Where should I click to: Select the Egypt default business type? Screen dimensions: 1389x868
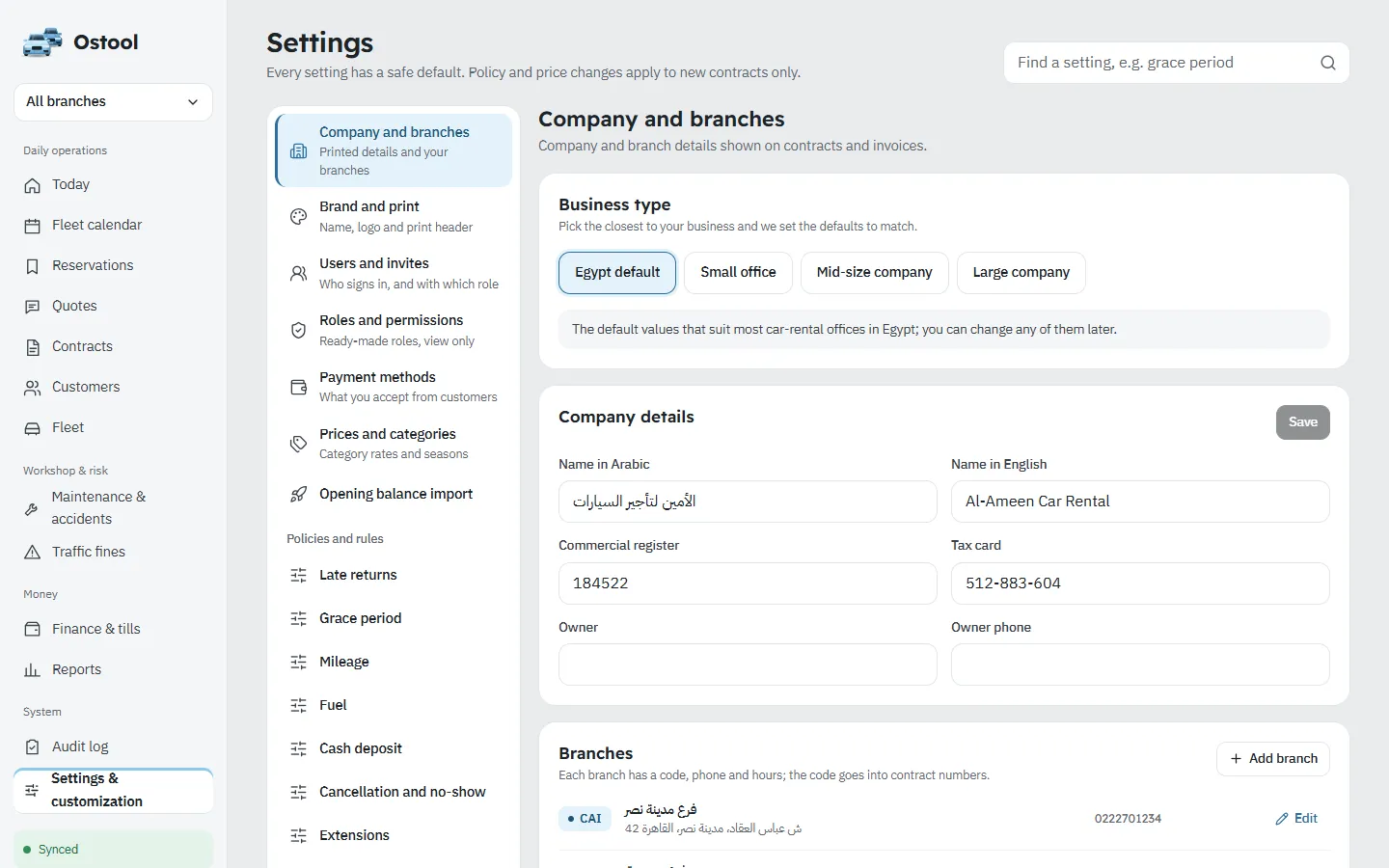[x=617, y=273]
